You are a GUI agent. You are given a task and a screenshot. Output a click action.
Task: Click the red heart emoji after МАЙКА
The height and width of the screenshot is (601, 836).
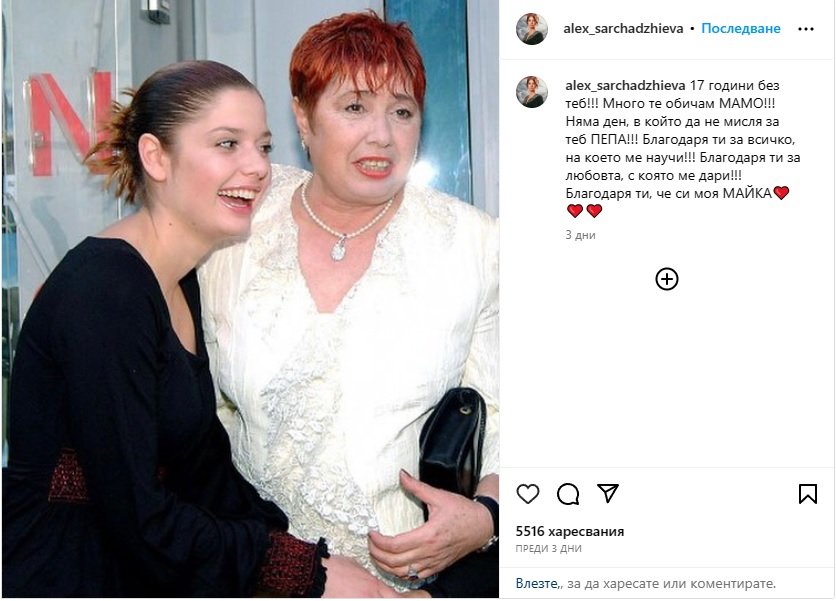[x=781, y=193]
